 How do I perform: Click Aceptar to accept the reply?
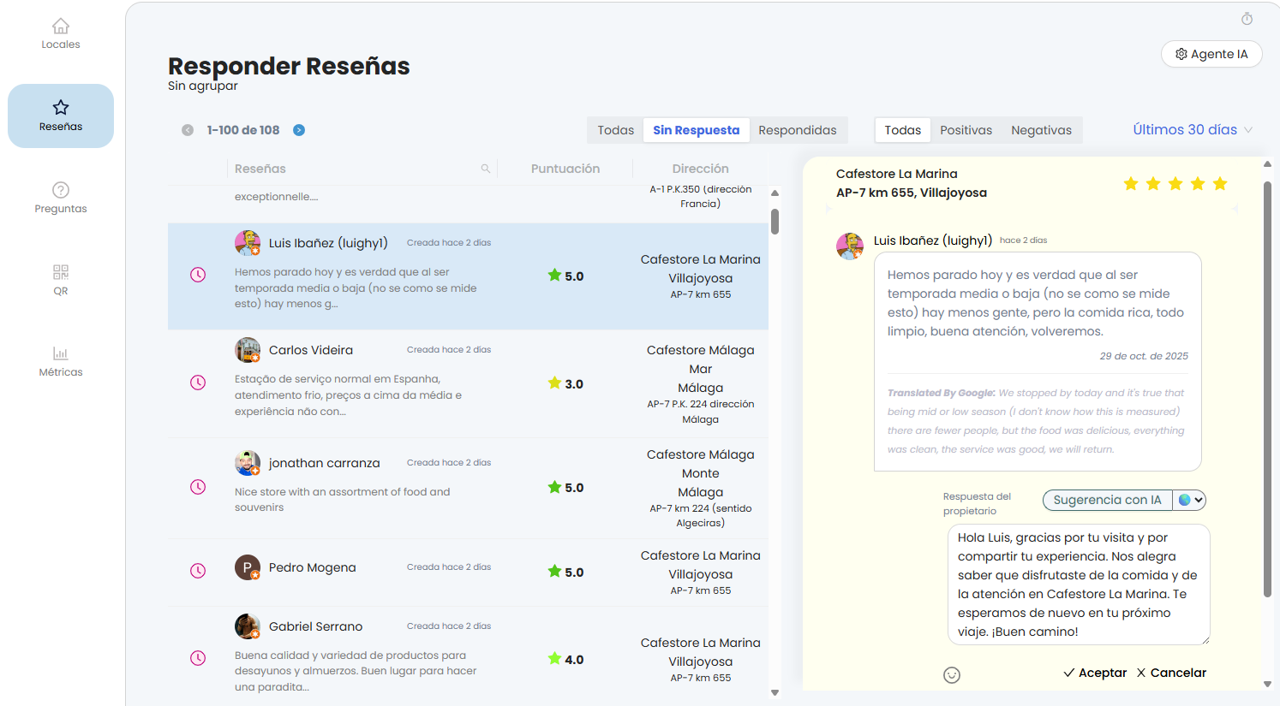point(1095,673)
